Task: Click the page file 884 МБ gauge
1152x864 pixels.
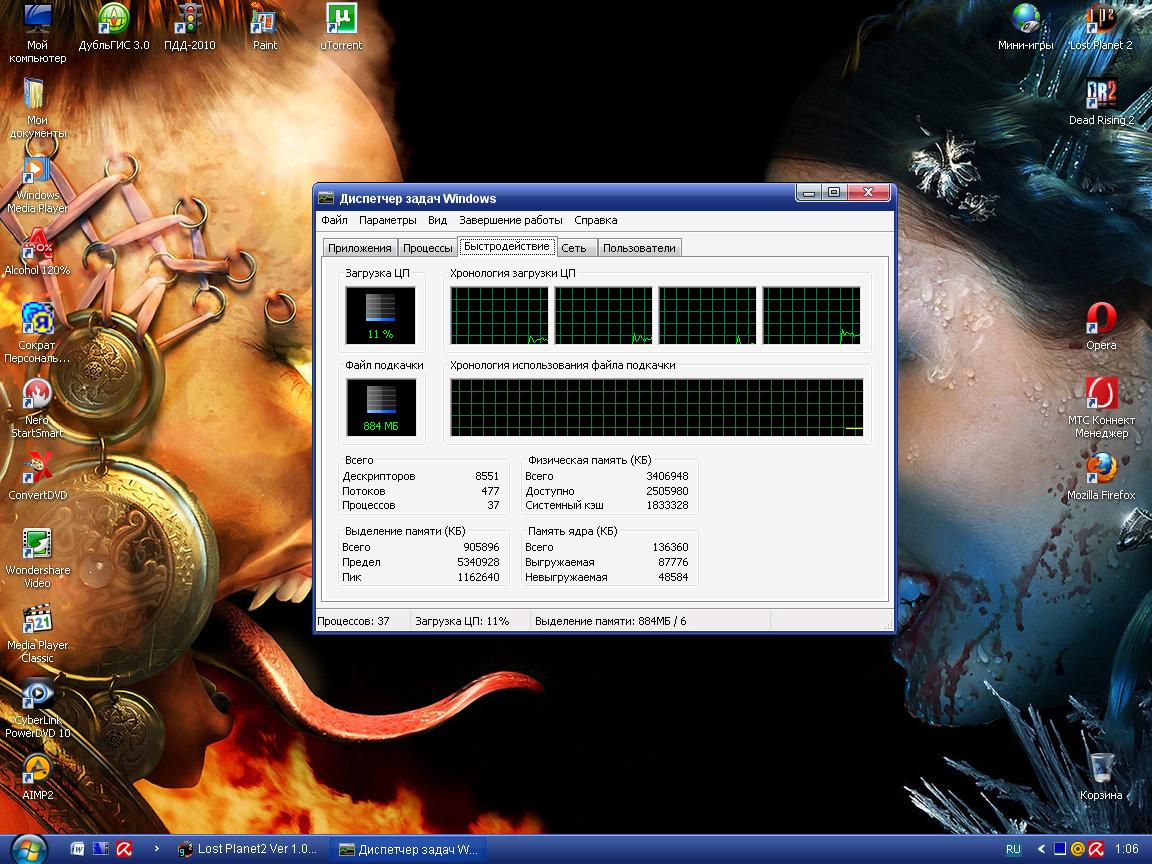Action: pos(381,407)
